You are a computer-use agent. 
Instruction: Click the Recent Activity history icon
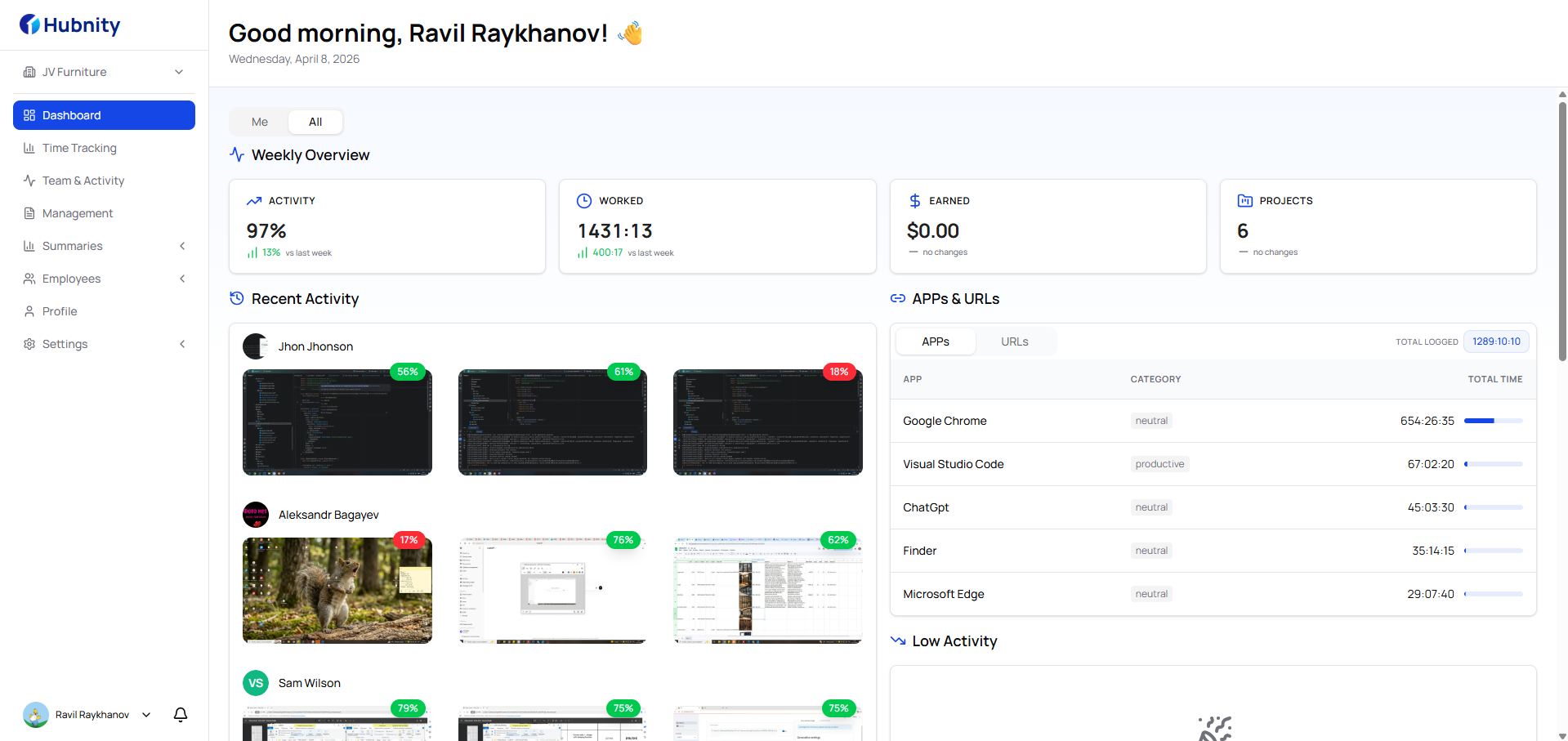point(237,298)
